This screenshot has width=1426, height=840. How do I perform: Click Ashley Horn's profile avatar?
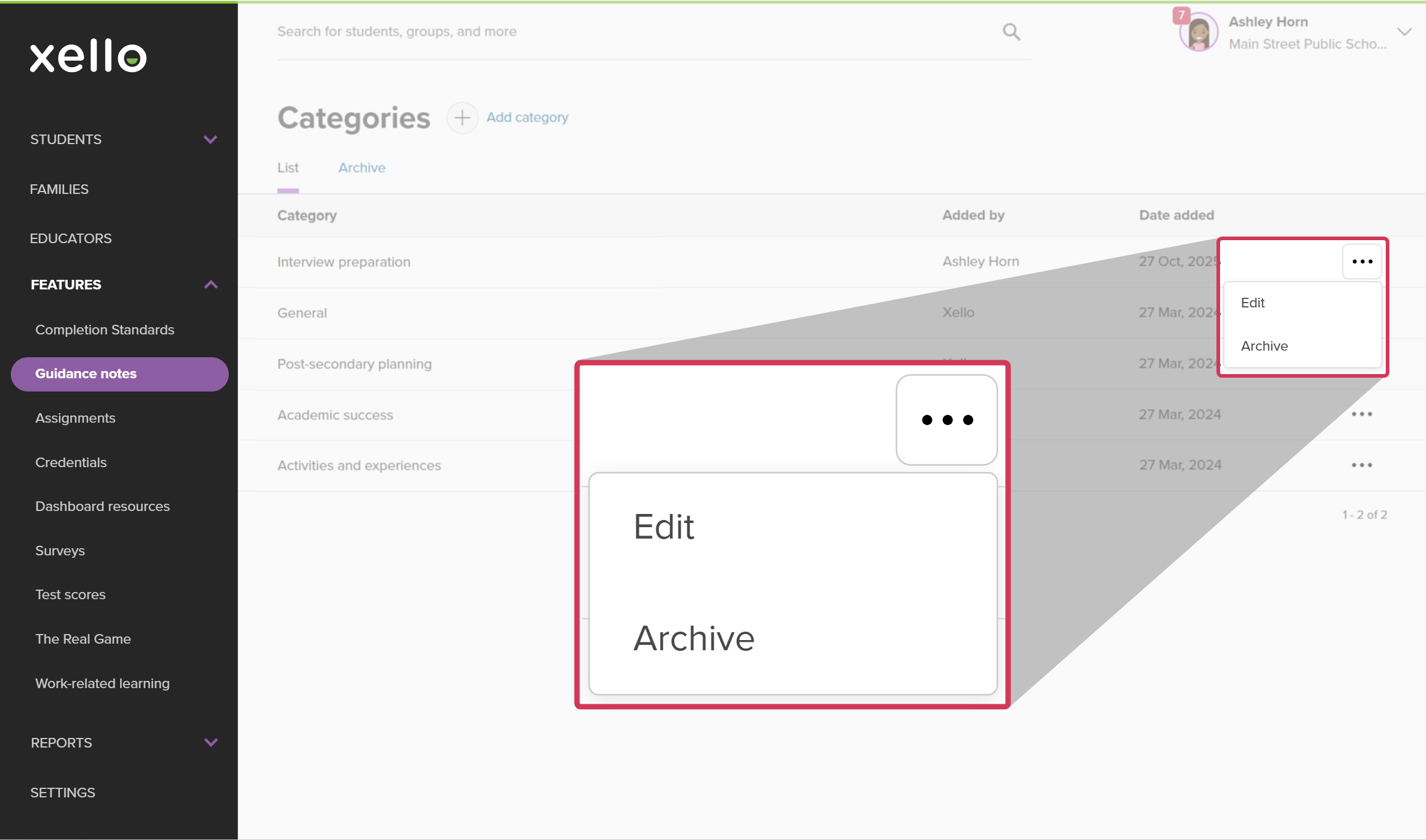click(x=1199, y=33)
